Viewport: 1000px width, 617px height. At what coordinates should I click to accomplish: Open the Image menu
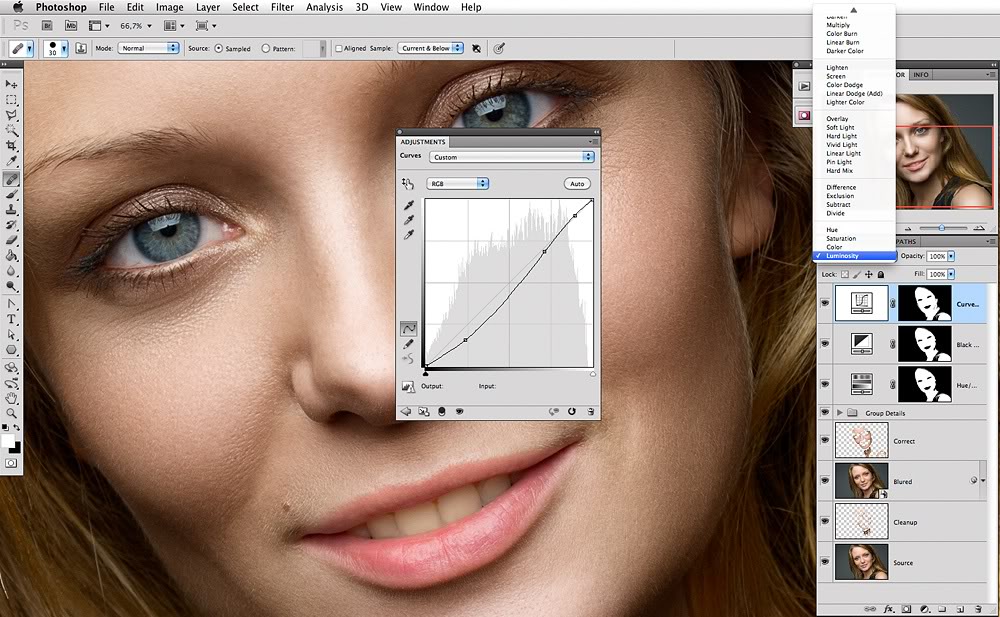point(170,7)
